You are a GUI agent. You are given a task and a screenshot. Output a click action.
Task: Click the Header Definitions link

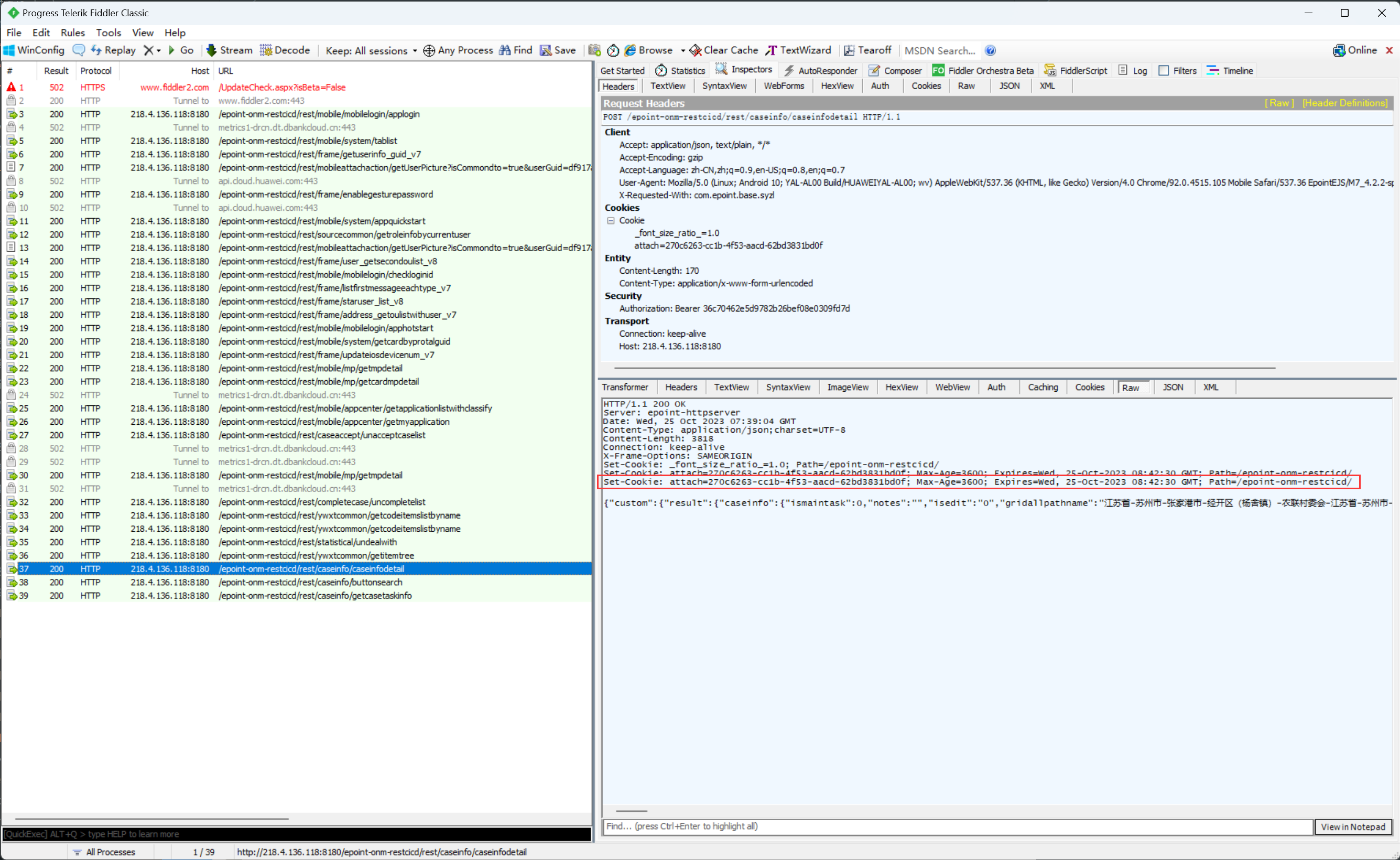[1344, 103]
